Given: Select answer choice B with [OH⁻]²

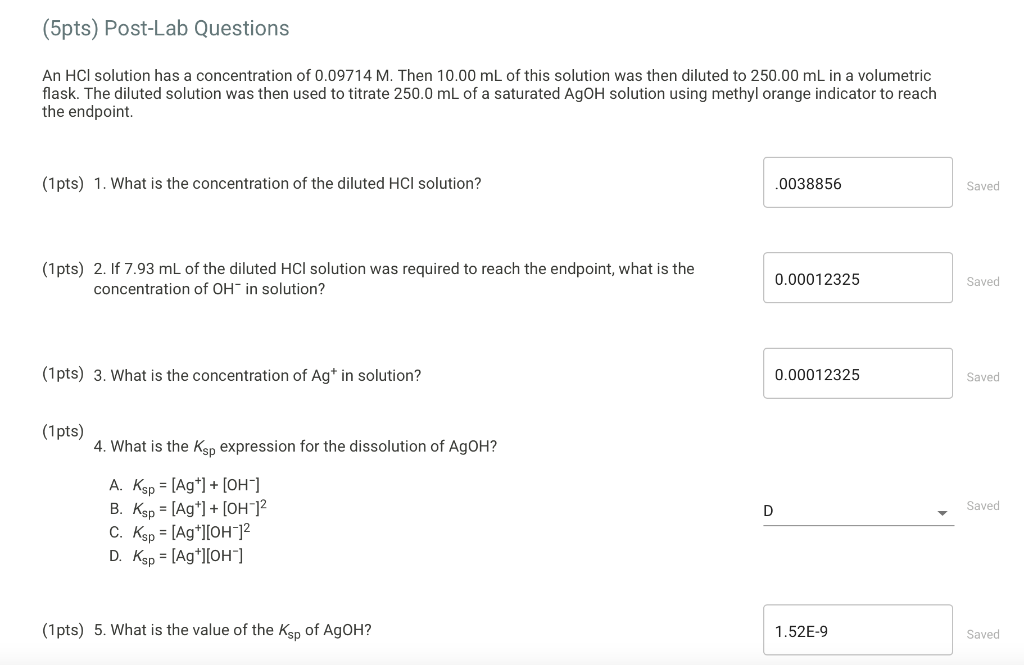Looking at the screenshot, I should (186, 509).
